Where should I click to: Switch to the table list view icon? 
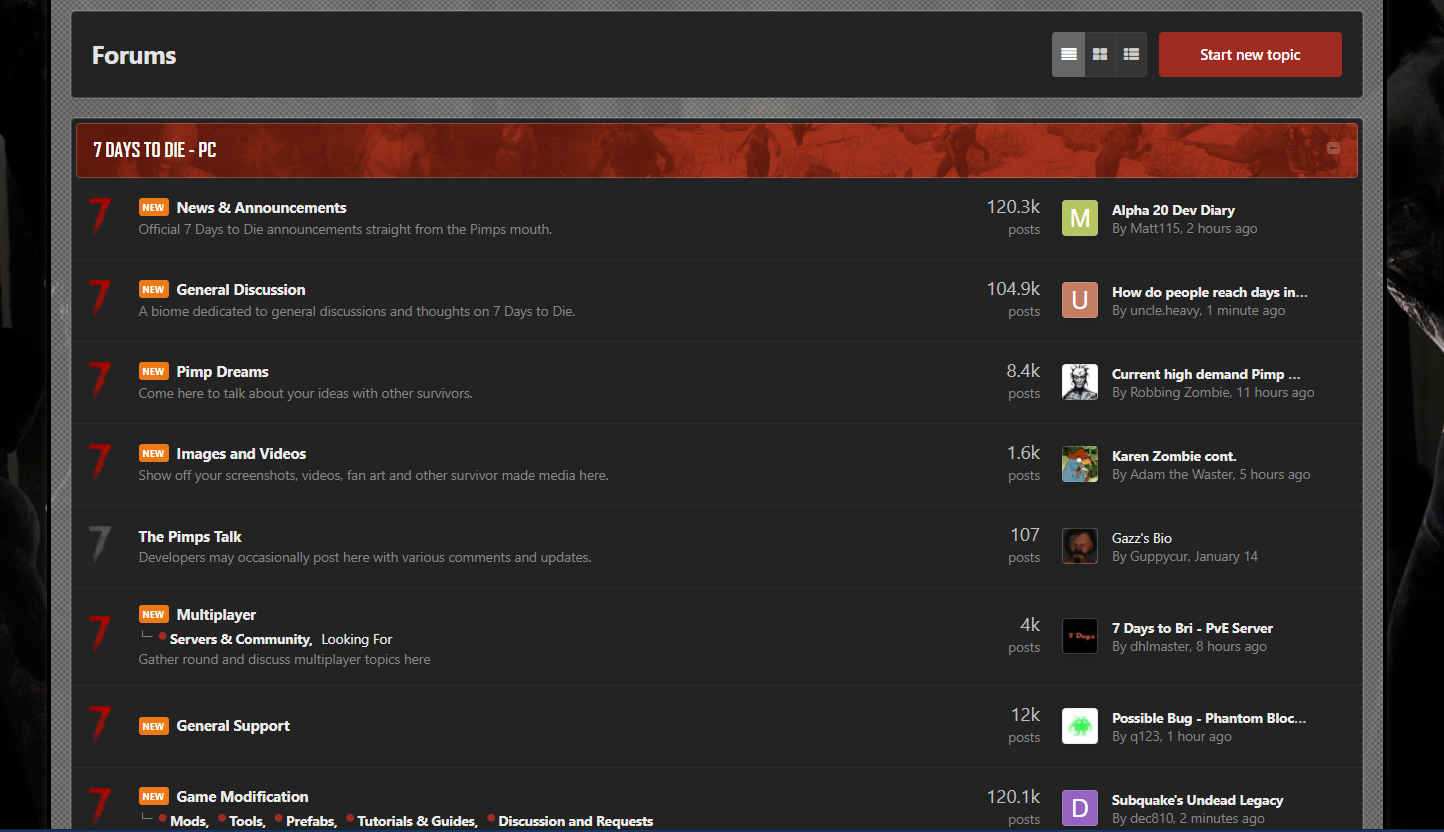pyautogui.click(x=1068, y=54)
